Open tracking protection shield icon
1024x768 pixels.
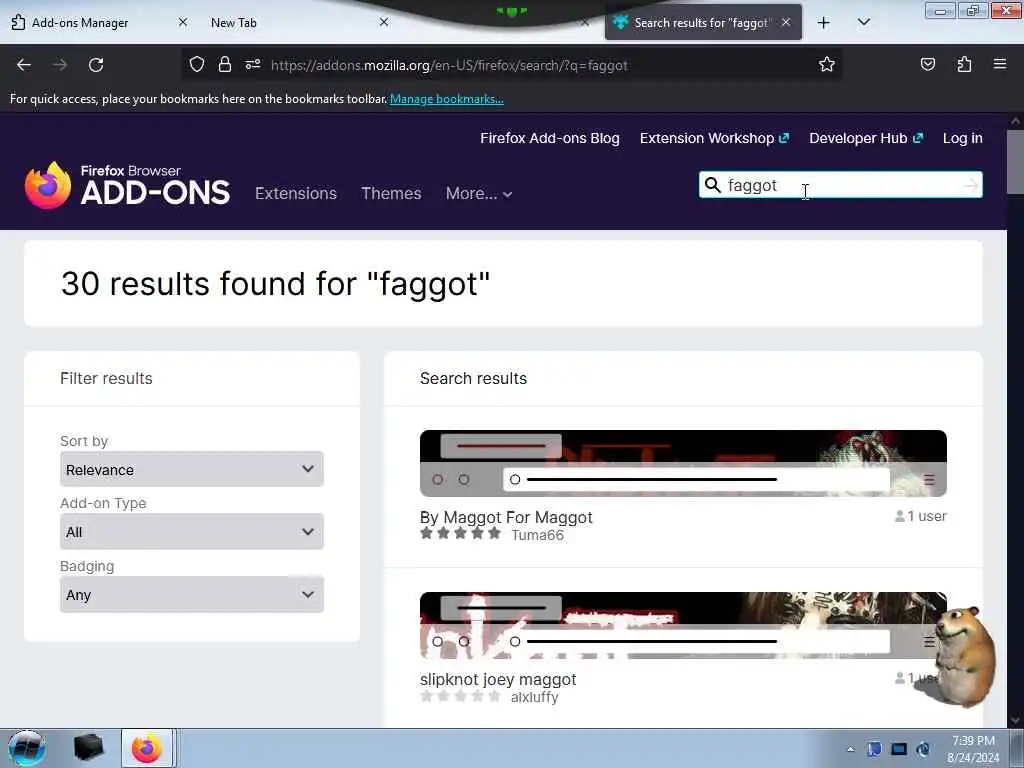point(197,64)
